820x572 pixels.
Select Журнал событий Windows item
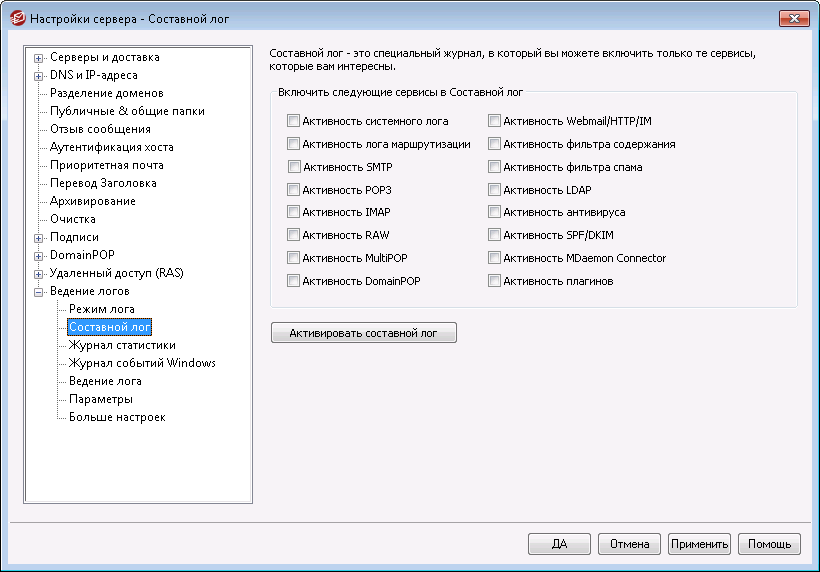pyautogui.click(x=142, y=363)
